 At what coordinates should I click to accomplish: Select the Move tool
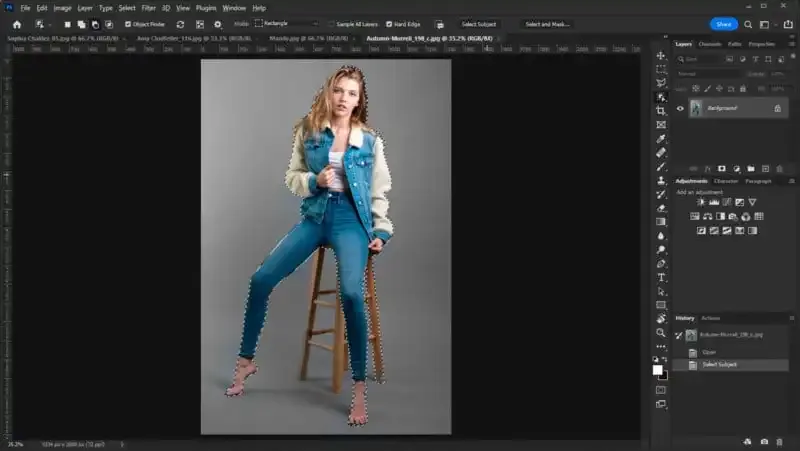pos(661,55)
